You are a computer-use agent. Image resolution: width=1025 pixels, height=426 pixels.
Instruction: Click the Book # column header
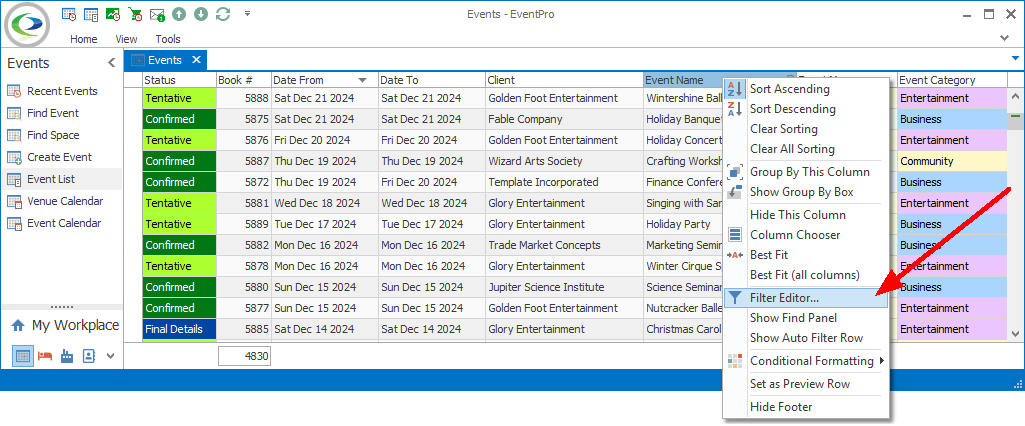(244, 80)
